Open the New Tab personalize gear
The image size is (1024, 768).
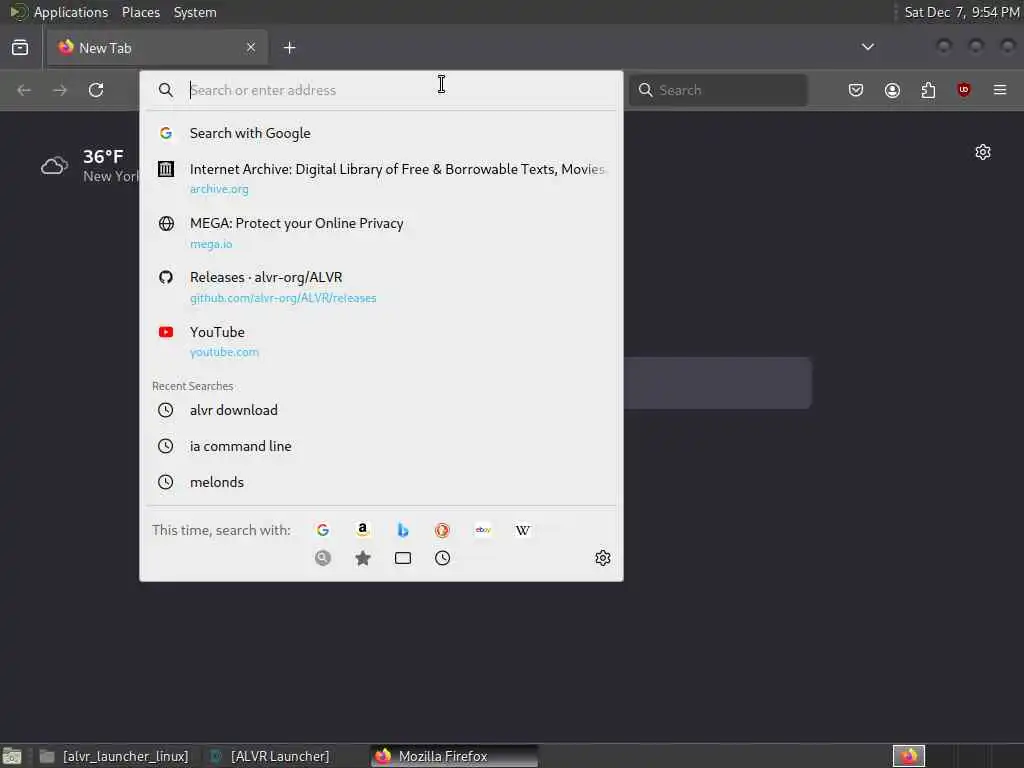(x=983, y=152)
